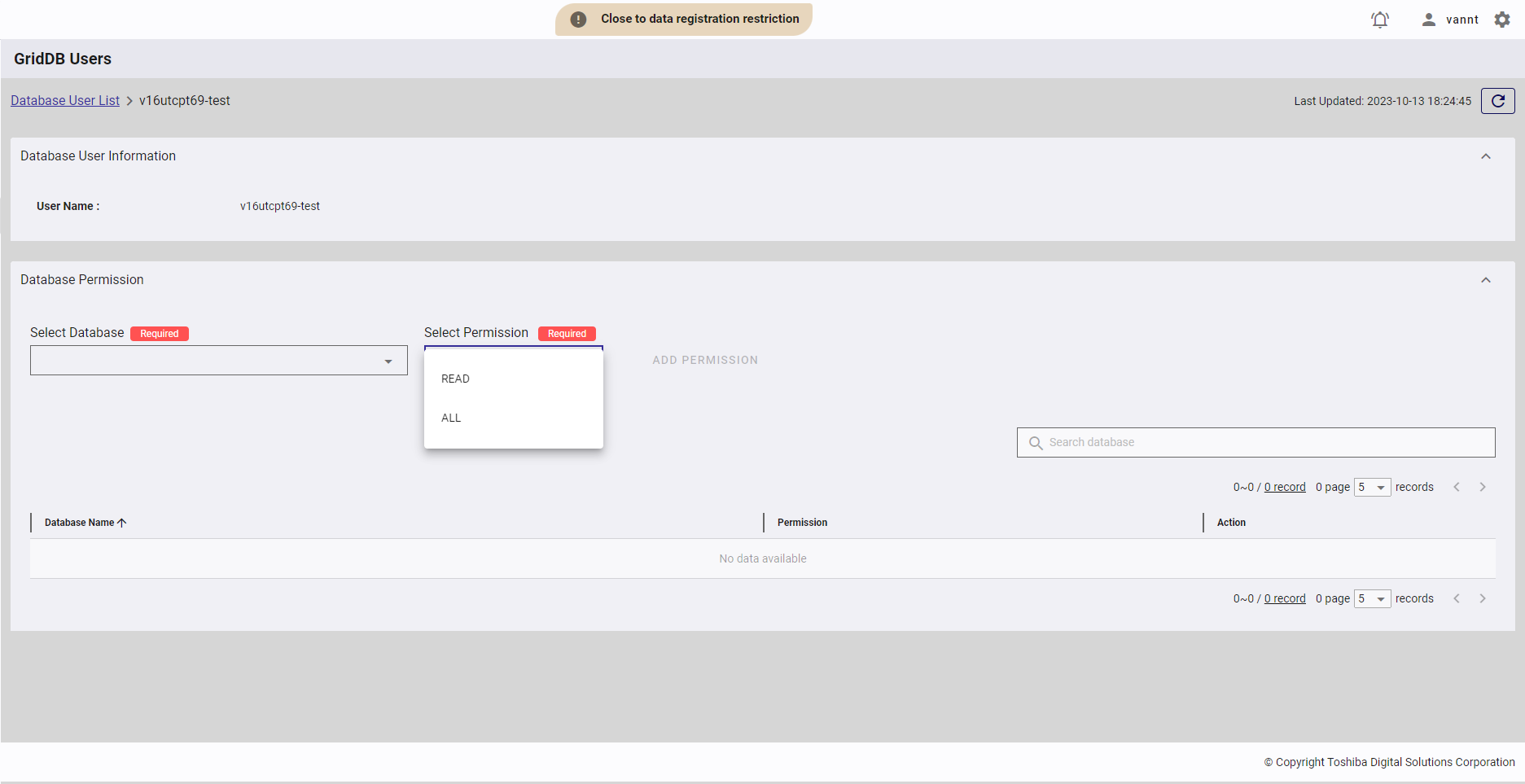Open top records-per-page dropdown
1525x784 pixels.
pyautogui.click(x=1372, y=487)
